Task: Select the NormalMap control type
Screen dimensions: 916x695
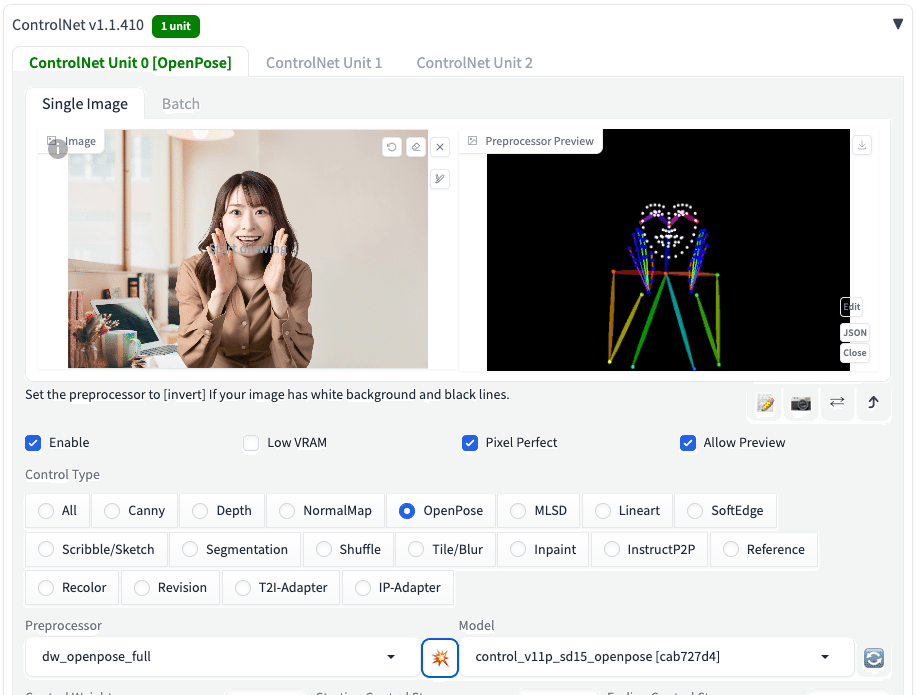Action: tap(325, 511)
